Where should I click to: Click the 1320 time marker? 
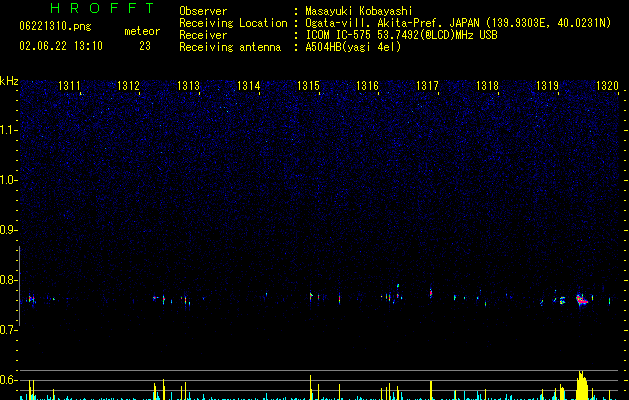(608, 86)
